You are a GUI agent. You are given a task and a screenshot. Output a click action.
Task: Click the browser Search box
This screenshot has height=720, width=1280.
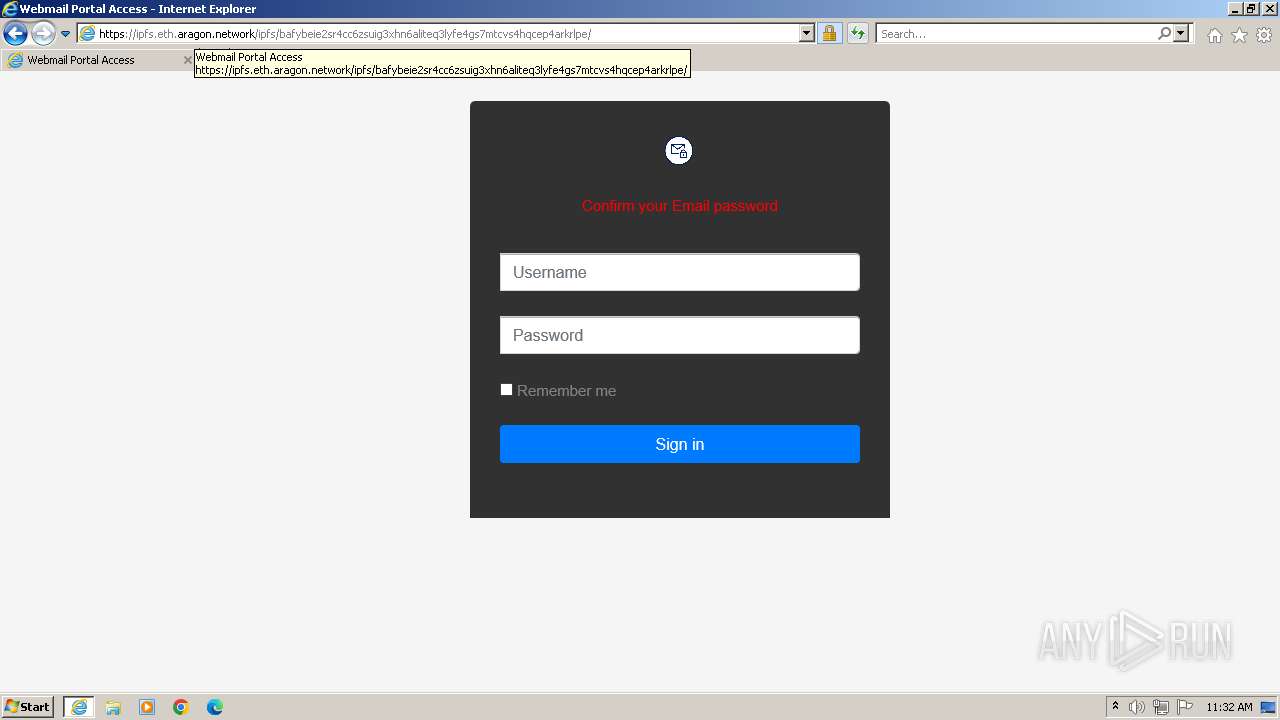(x=1017, y=34)
